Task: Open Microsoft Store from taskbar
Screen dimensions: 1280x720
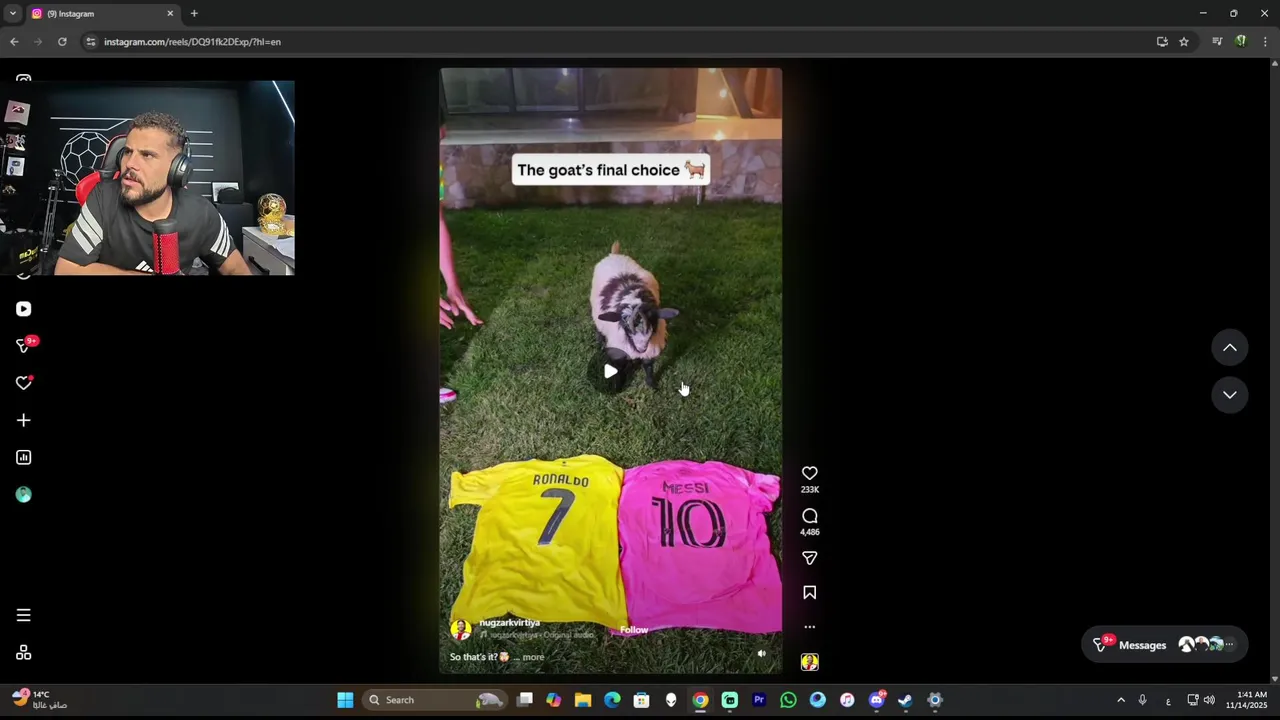Action: click(642, 700)
